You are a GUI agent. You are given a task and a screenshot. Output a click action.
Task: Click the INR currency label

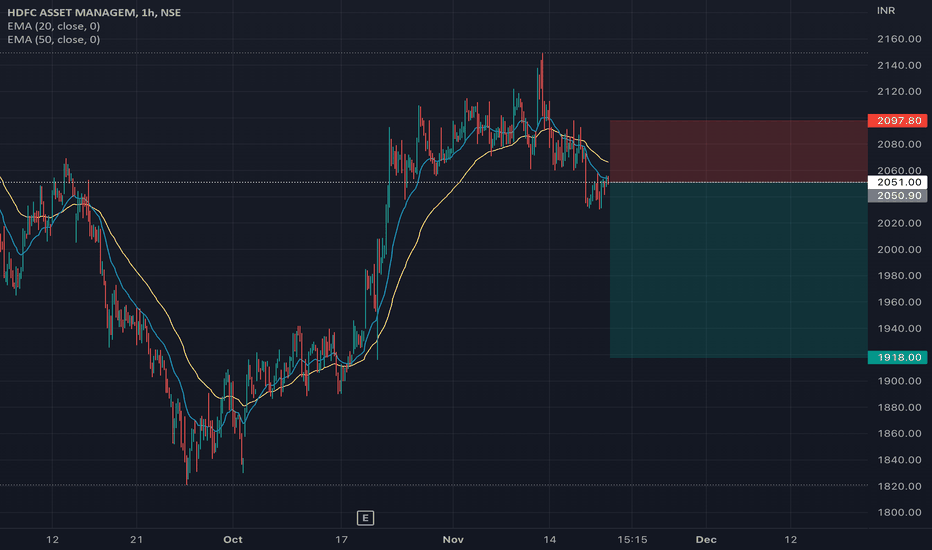point(886,11)
